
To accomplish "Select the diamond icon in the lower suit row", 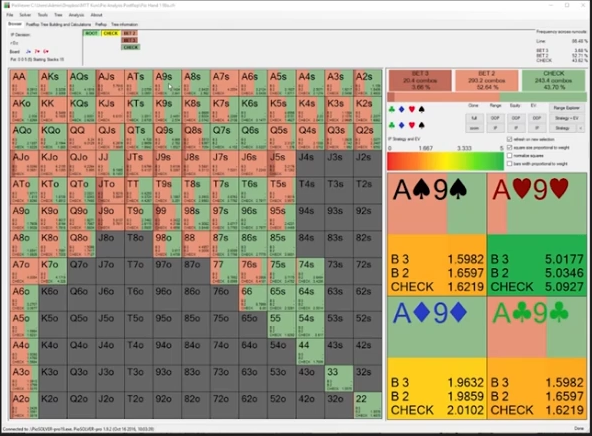I will [x=402, y=125].
